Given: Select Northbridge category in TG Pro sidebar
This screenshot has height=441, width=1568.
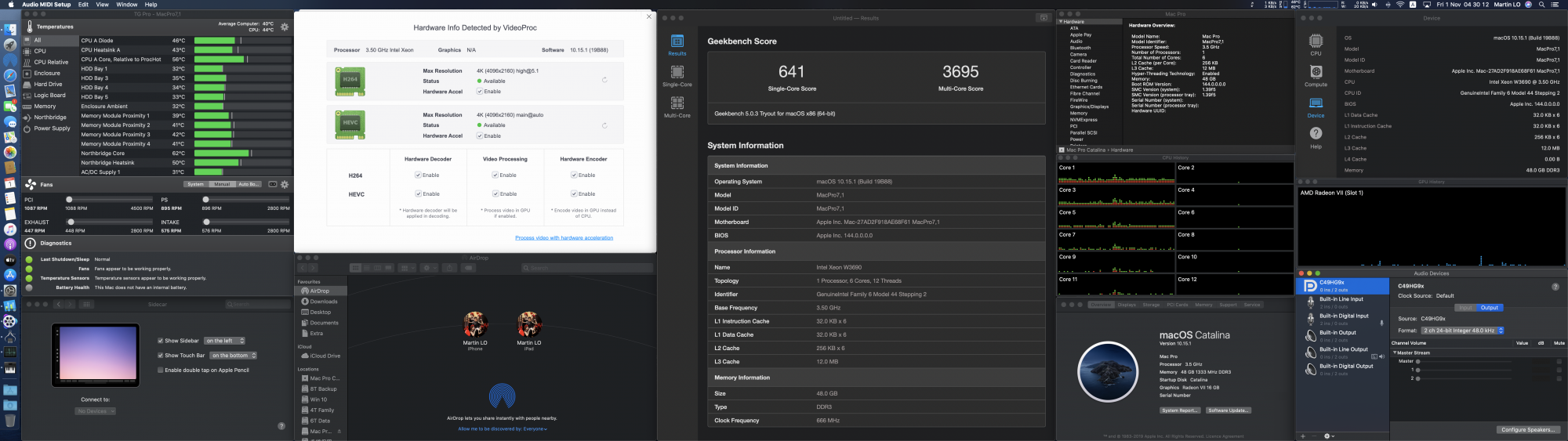Looking at the screenshot, I should pos(49,117).
